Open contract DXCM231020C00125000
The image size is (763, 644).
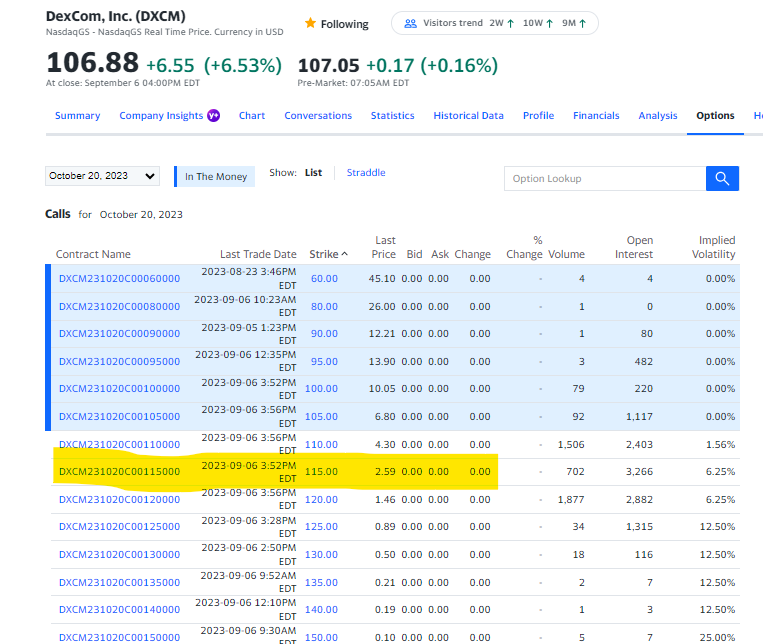(x=119, y=526)
